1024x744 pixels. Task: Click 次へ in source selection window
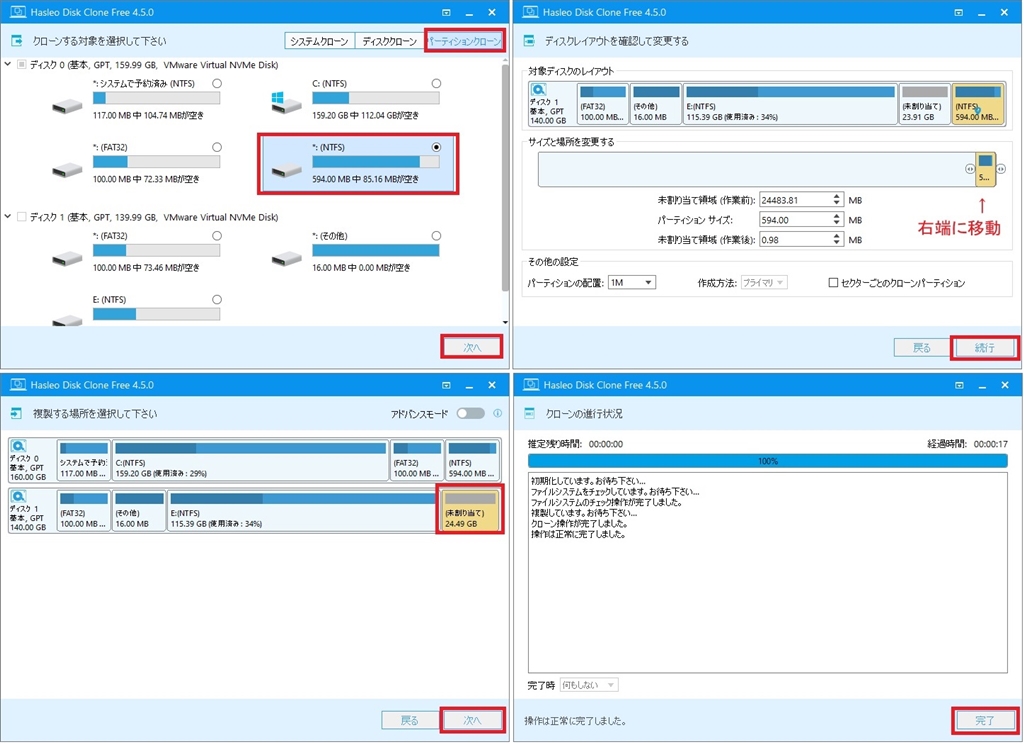pyautogui.click(x=472, y=348)
